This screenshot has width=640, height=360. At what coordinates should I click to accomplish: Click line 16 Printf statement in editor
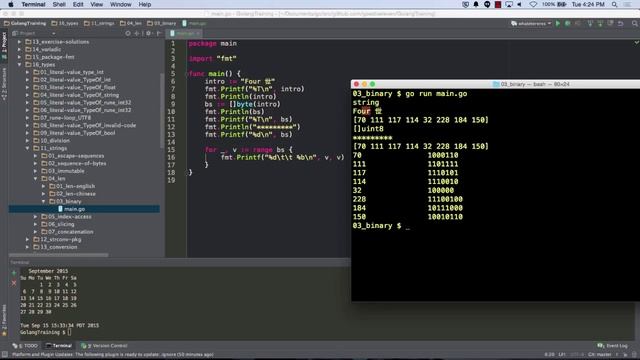[282, 158]
